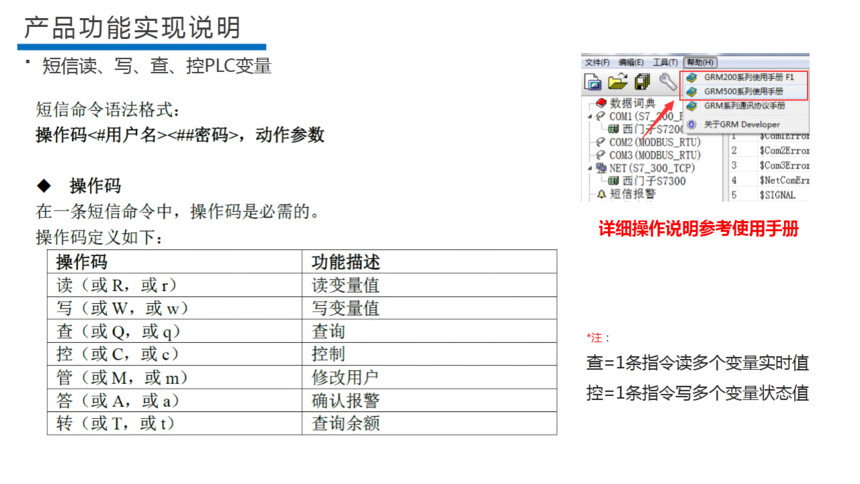The height and width of the screenshot is (484, 860).
Task: Click the cell 查询余额
Action: [x=429, y=424]
